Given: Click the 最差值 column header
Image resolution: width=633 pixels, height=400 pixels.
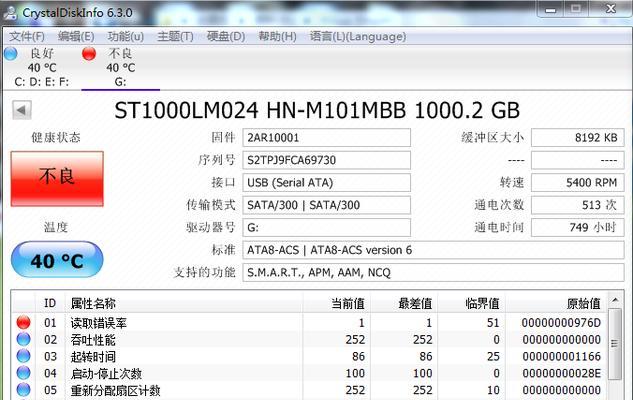Looking at the screenshot, I should pyautogui.click(x=404, y=303).
